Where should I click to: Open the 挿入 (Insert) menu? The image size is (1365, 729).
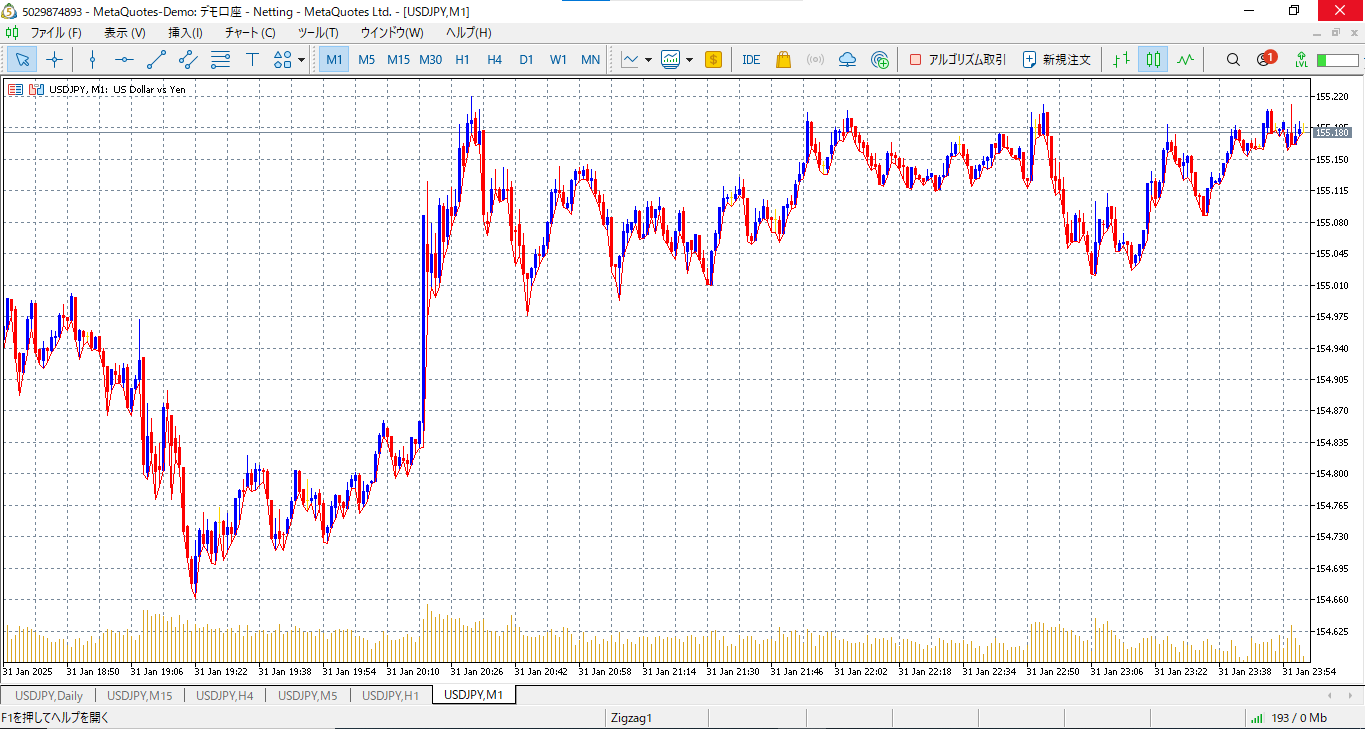[185, 33]
